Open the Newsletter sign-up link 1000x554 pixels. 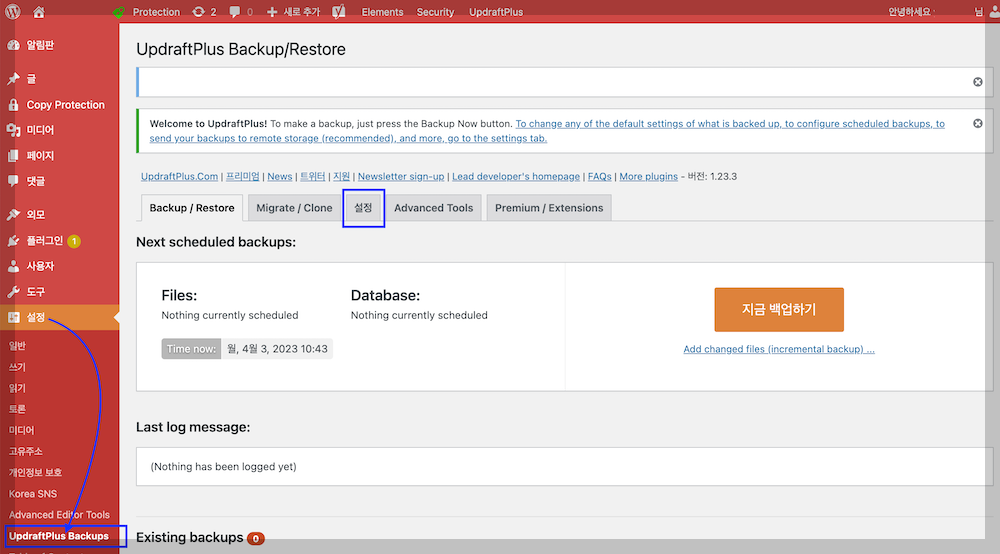(x=401, y=177)
